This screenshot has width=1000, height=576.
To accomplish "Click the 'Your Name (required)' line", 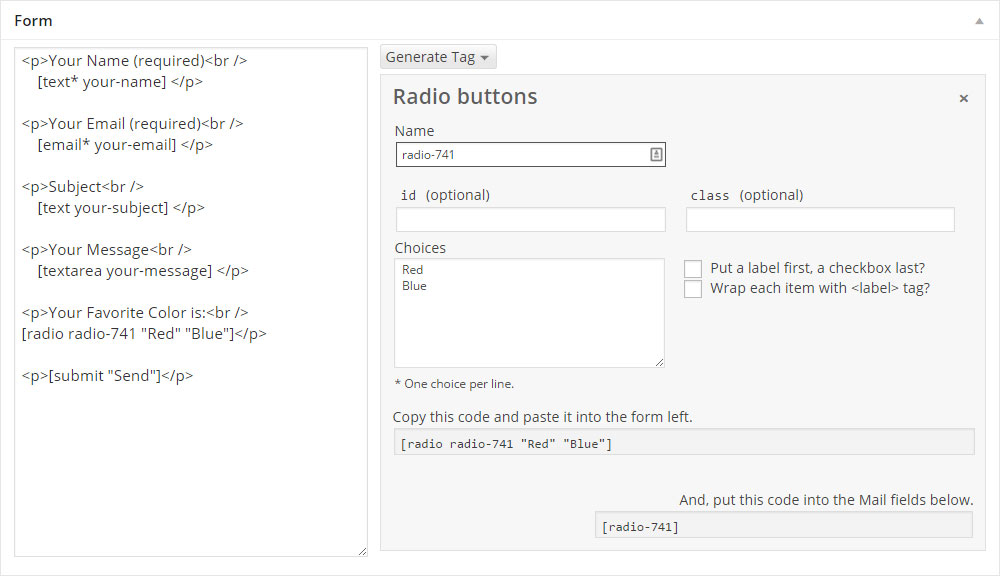I will tap(135, 61).
